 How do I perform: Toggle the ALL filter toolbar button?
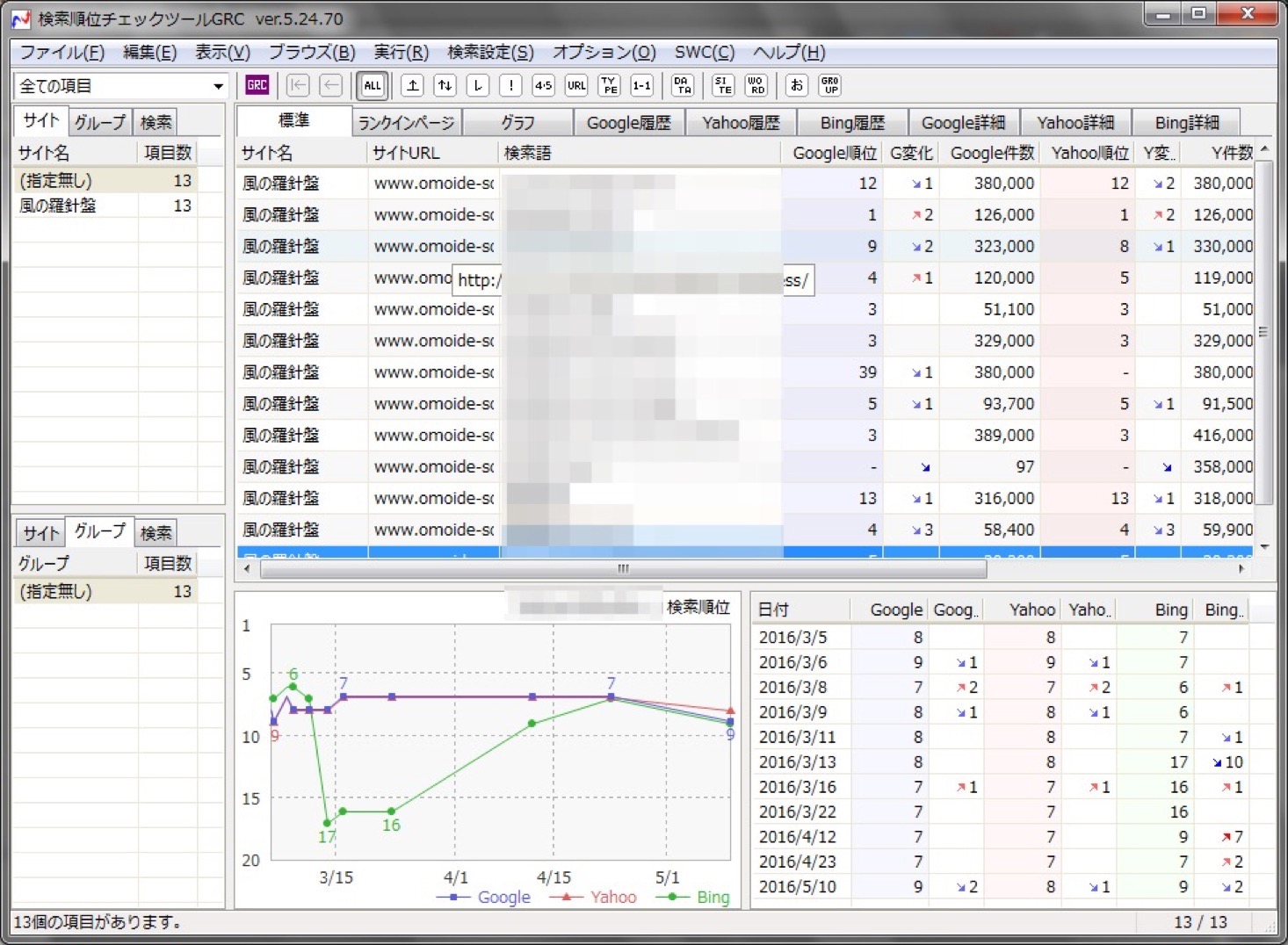[x=373, y=85]
